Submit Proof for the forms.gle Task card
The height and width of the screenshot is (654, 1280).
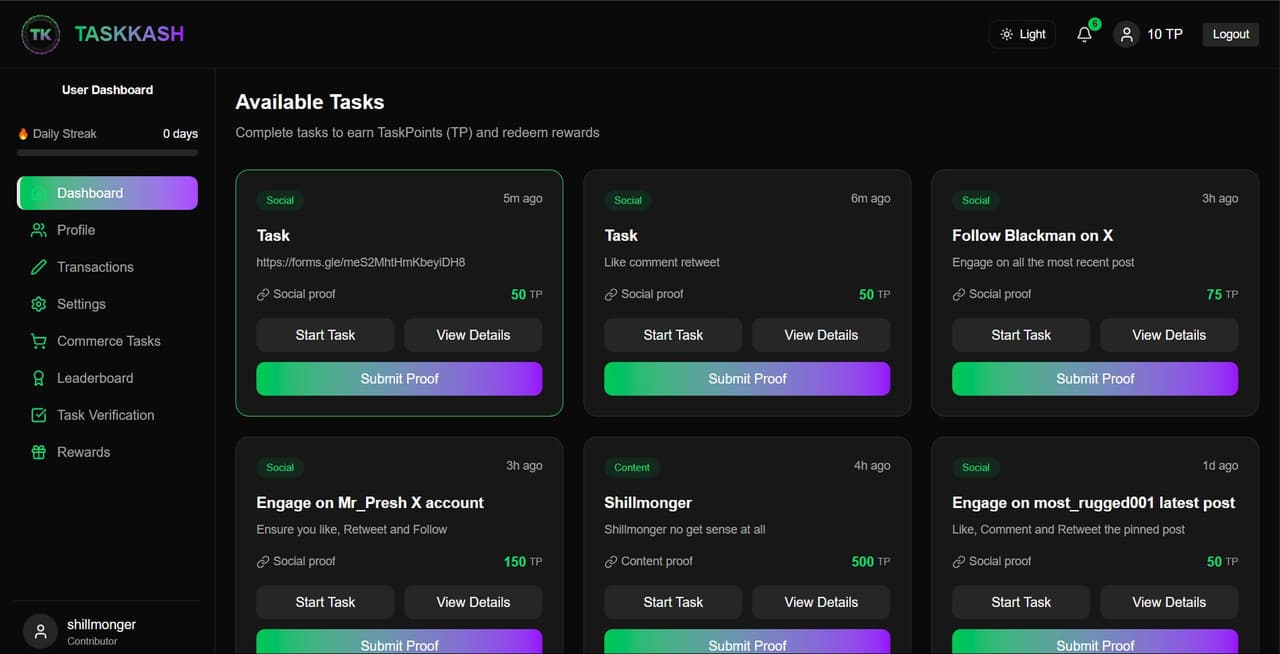click(x=399, y=379)
